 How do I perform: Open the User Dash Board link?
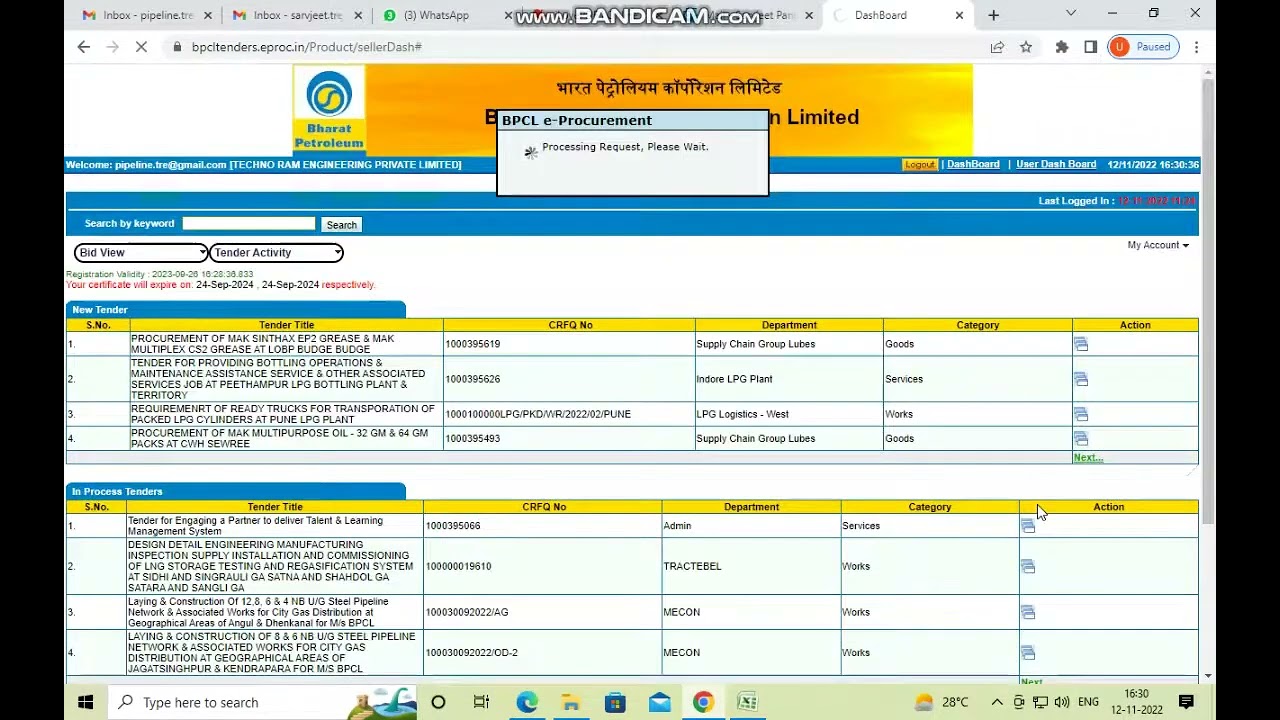(x=1056, y=165)
